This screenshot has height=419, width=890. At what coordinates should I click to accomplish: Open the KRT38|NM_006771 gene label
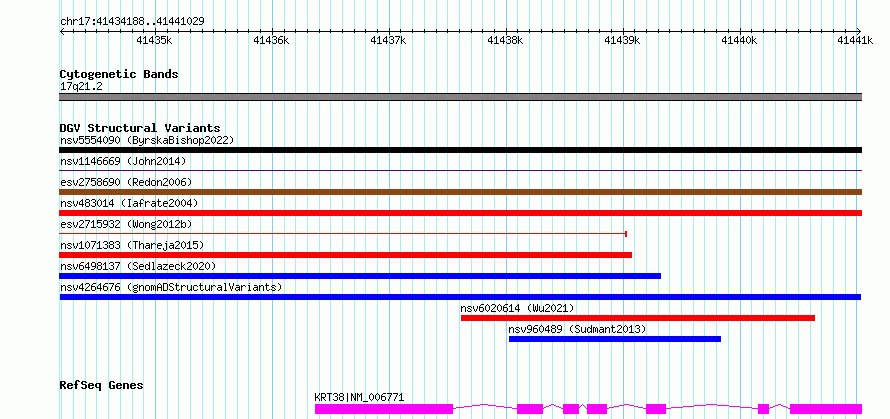359,397
